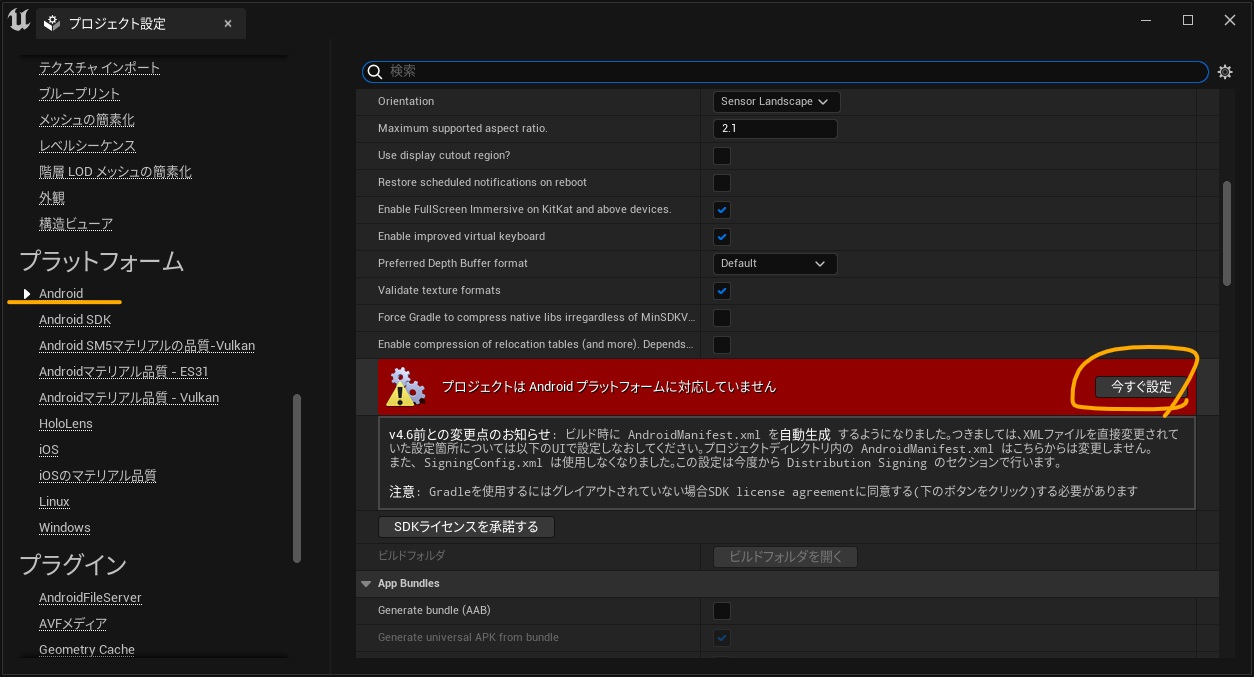Image resolution: width=1254 pixels, height=677 pixels.
Task: Open settings options via top-right gear icon
Action: tap(1226, 71)
